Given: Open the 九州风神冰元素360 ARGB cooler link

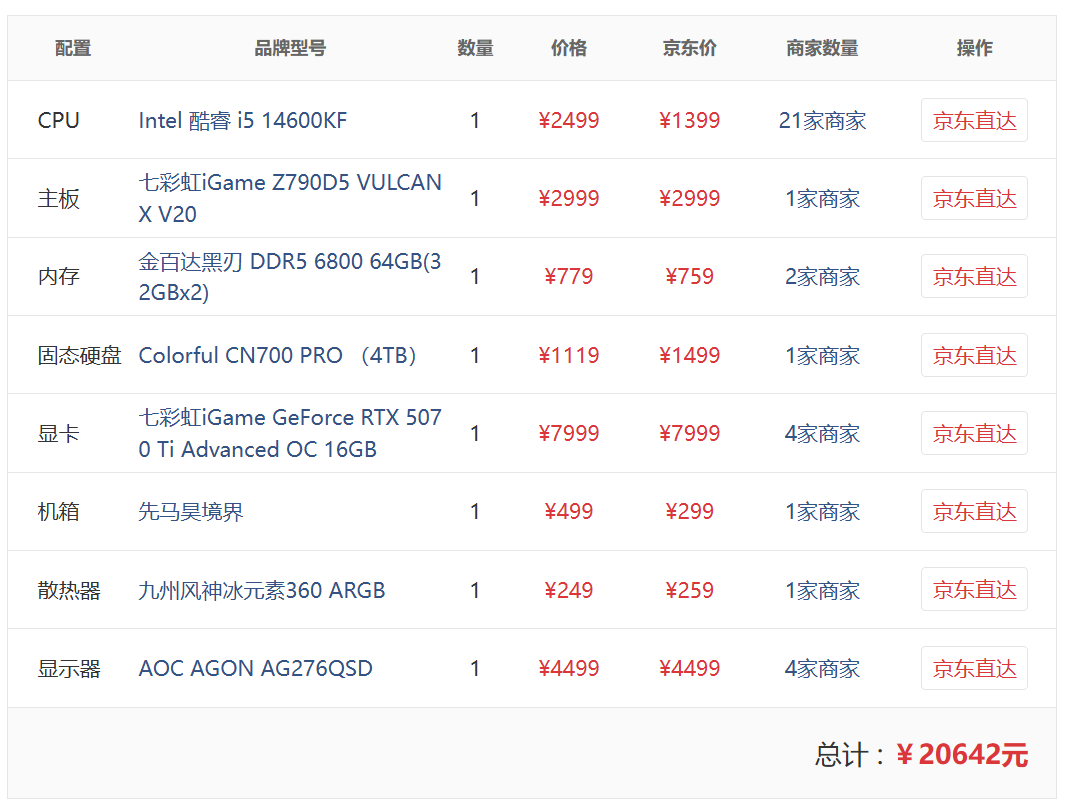Looking at the screenshot, I should [262, 590].
